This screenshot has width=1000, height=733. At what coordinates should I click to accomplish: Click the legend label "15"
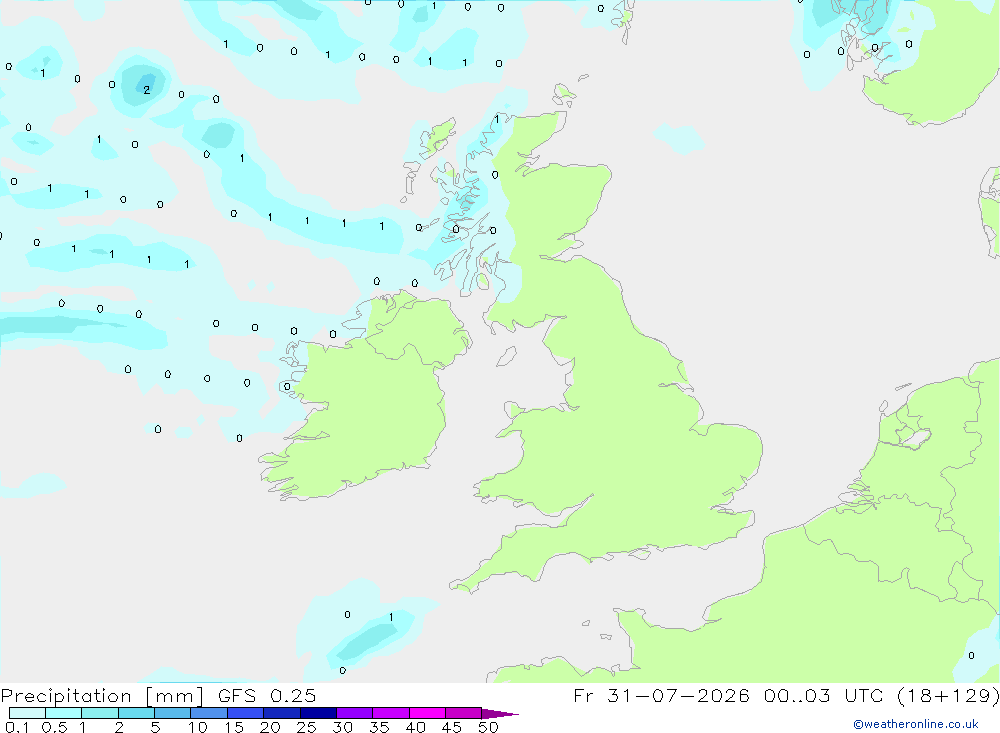tap(234, 727)
